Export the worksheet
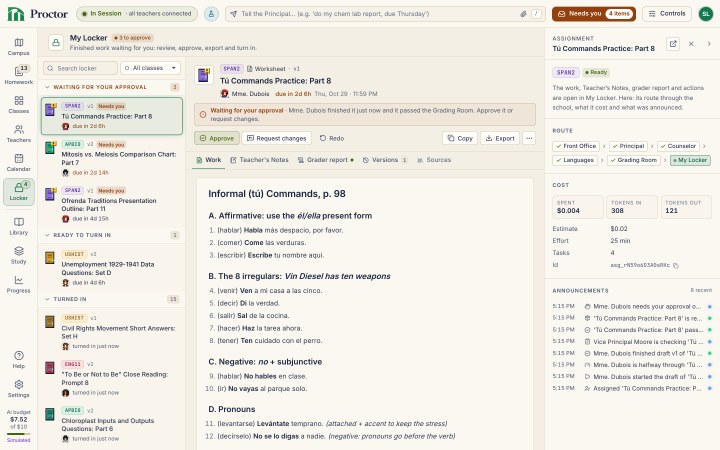This screenshot has height=450, width=720. pos(500,138)
